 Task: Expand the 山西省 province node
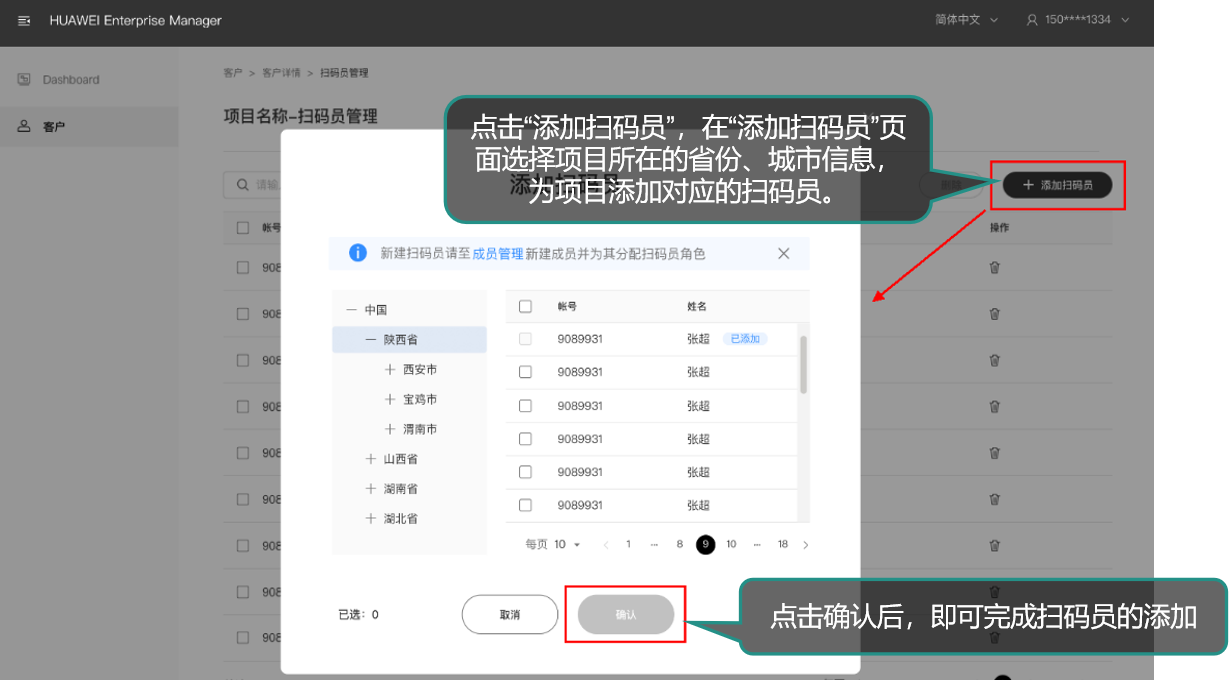(371, 459)
